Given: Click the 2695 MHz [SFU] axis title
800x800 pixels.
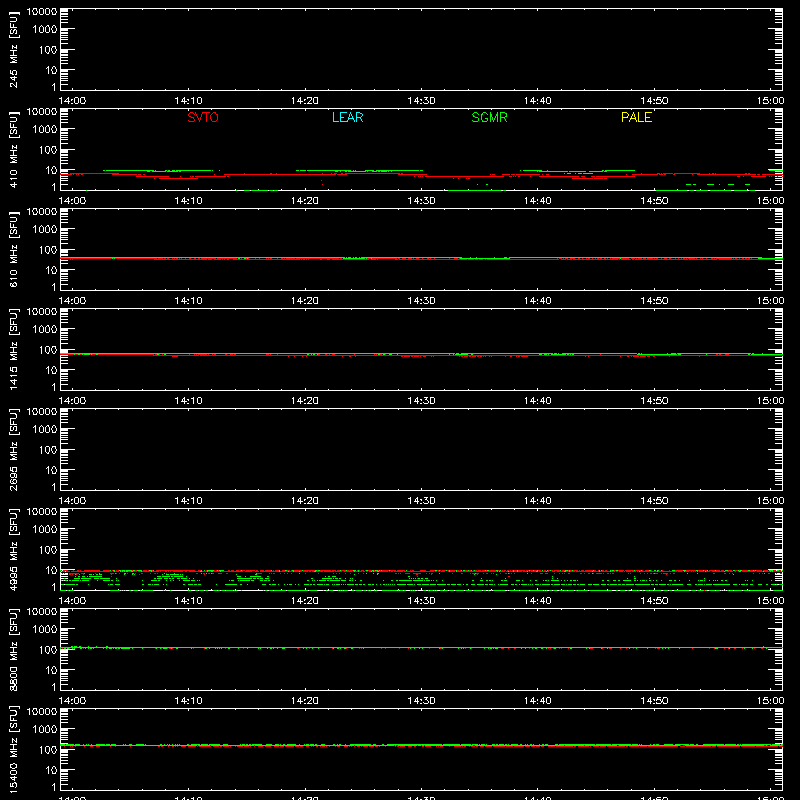Looking at the screenshot, I should pyautogui.click(x=13, y=449).
